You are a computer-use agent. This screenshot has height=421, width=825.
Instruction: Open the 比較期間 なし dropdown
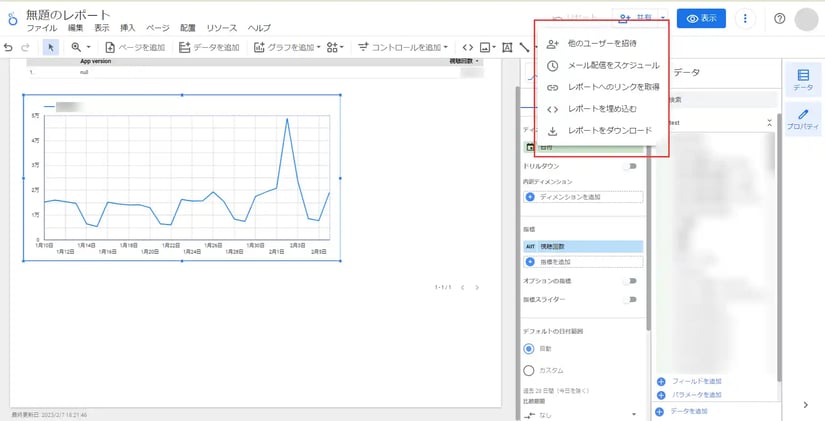[x=581, y=415]
